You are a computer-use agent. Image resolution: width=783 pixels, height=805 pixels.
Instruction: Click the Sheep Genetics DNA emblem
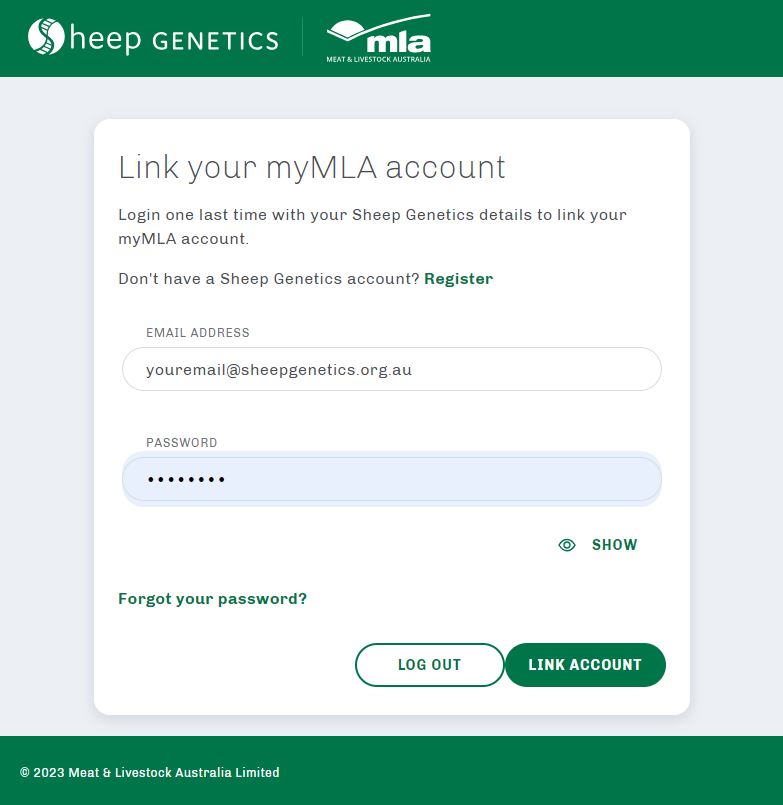[46, 36]
